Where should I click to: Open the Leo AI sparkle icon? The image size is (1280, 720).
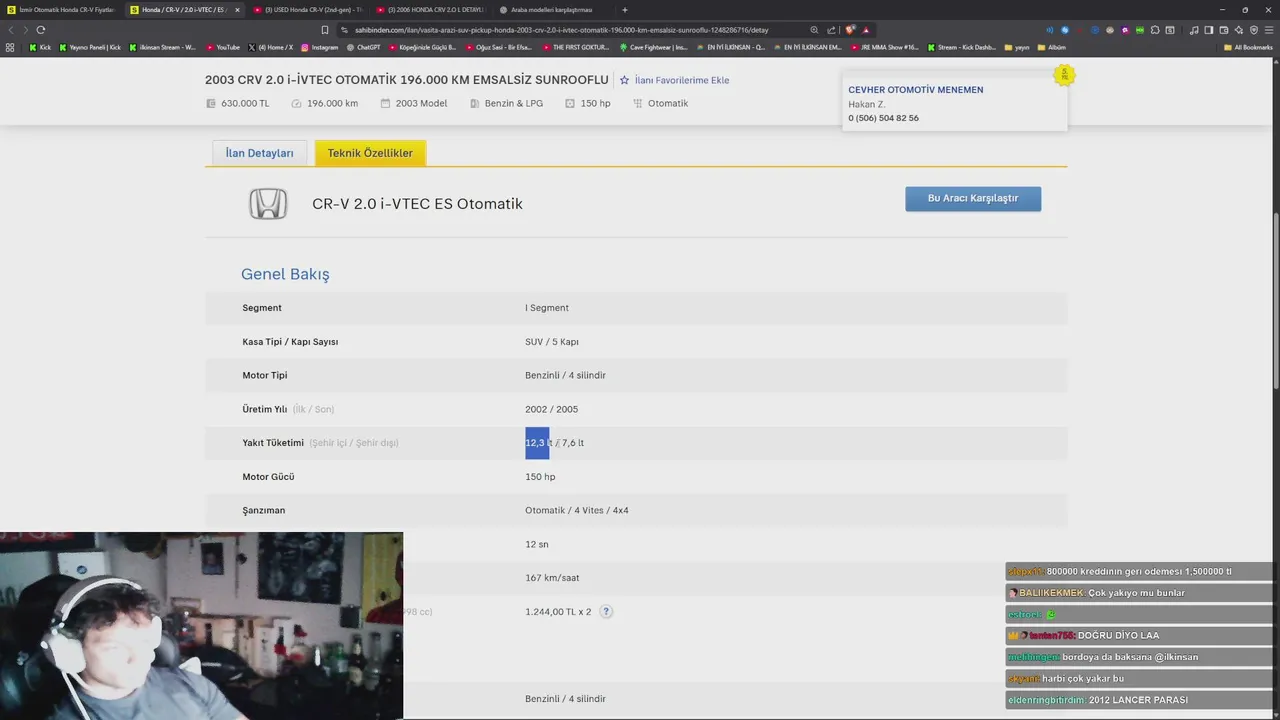click(1239, 30)
